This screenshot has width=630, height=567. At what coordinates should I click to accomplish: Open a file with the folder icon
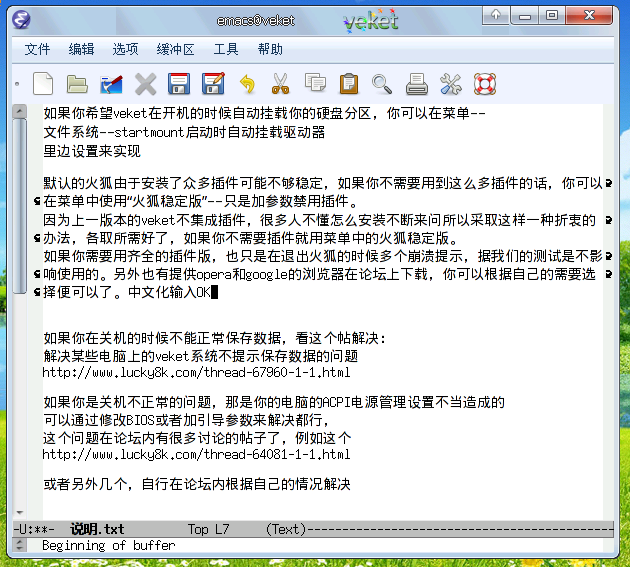point(77,84)
